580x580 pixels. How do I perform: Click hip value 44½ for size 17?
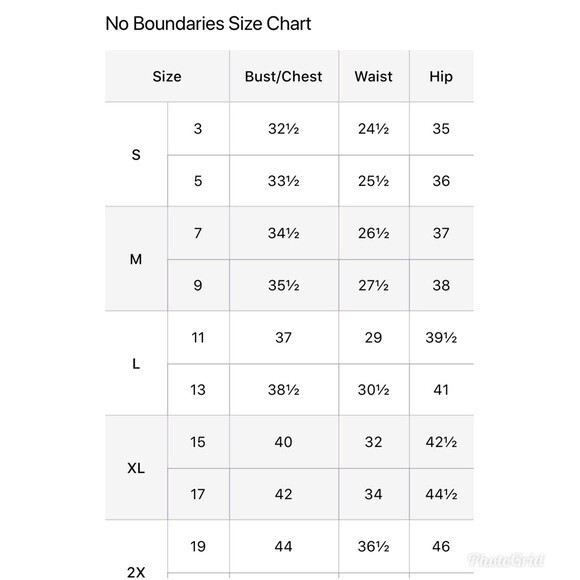[x=441, y=494]
